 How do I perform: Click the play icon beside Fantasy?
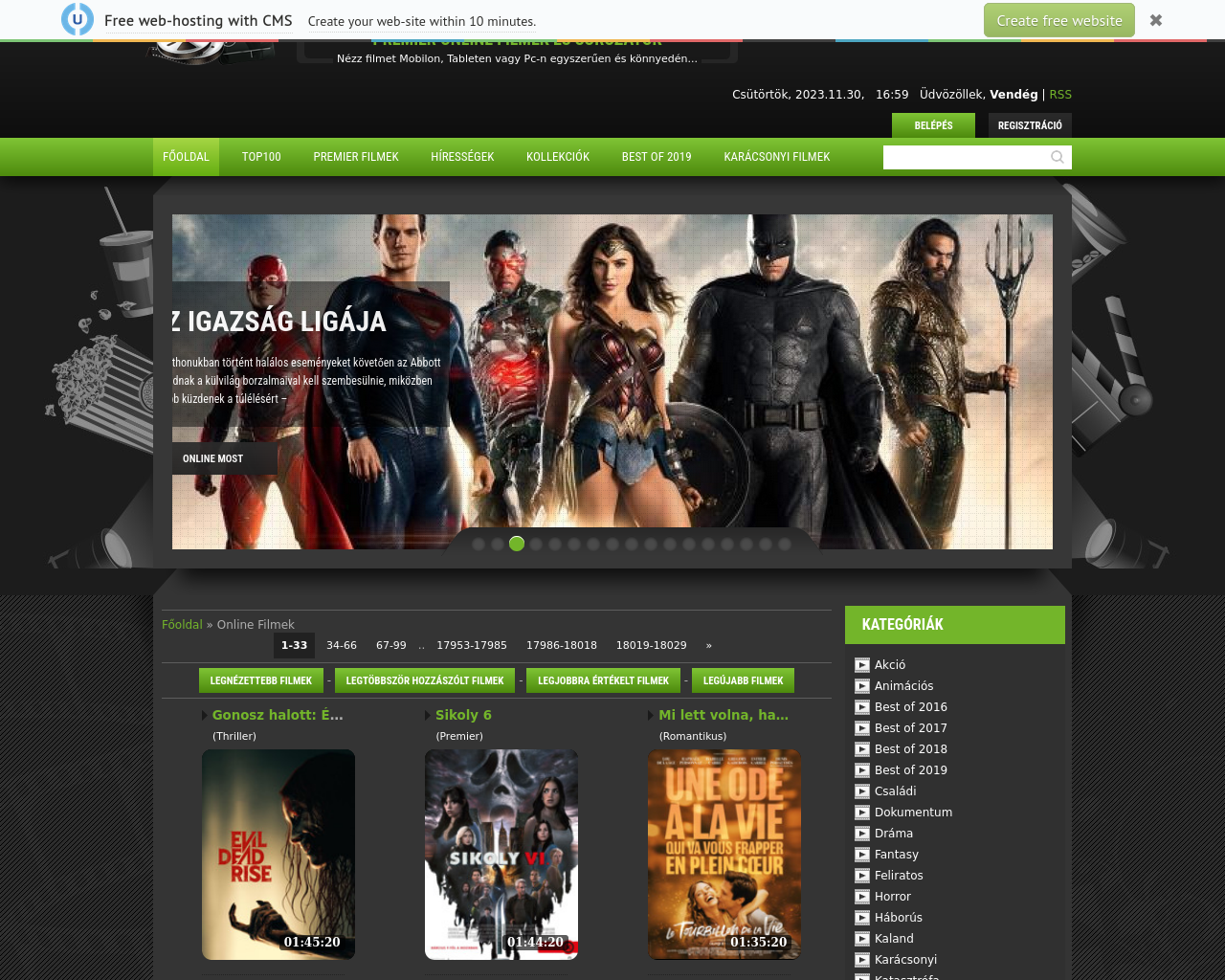coord(862,855)
